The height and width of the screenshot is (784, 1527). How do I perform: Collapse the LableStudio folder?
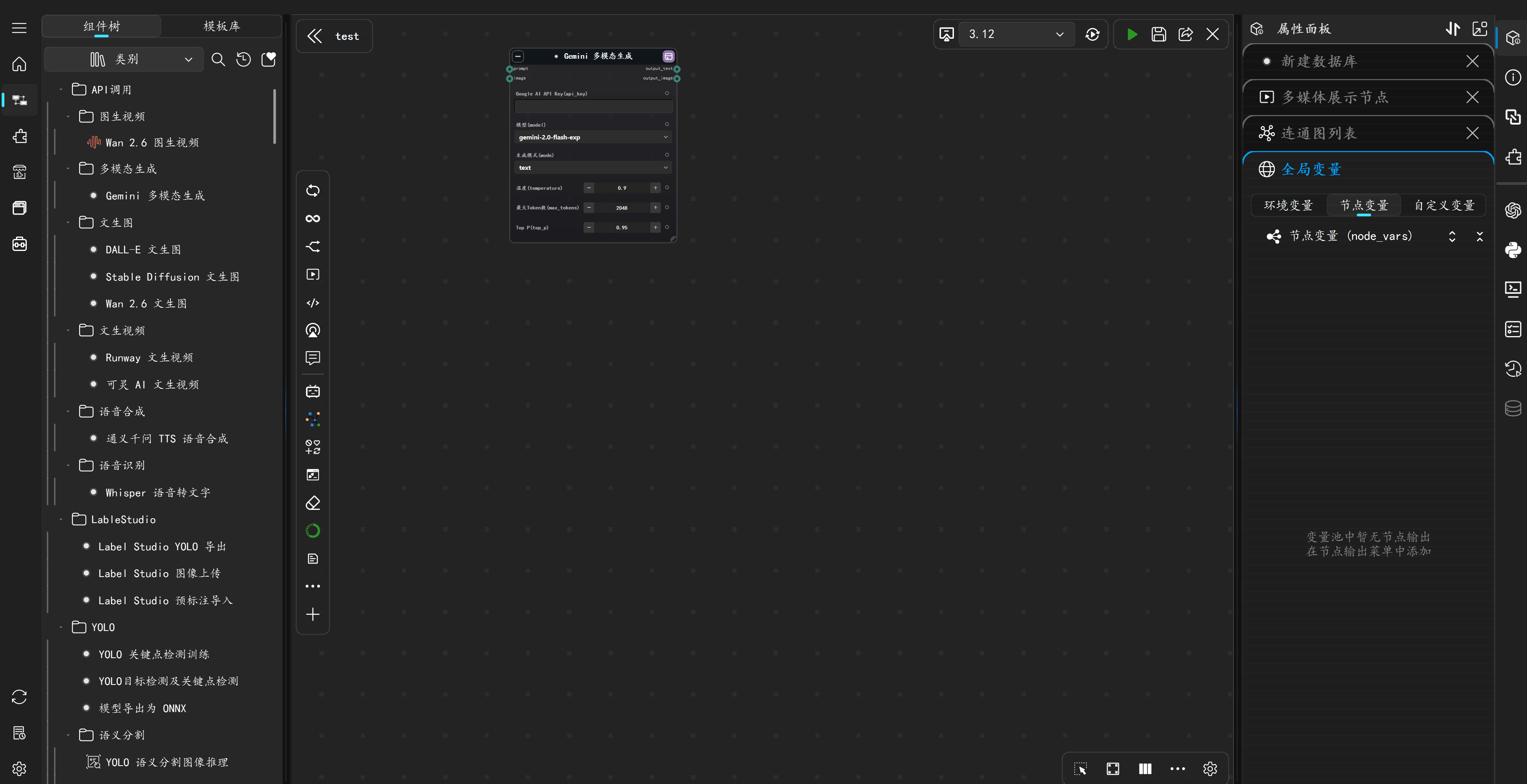coord(60,520)
